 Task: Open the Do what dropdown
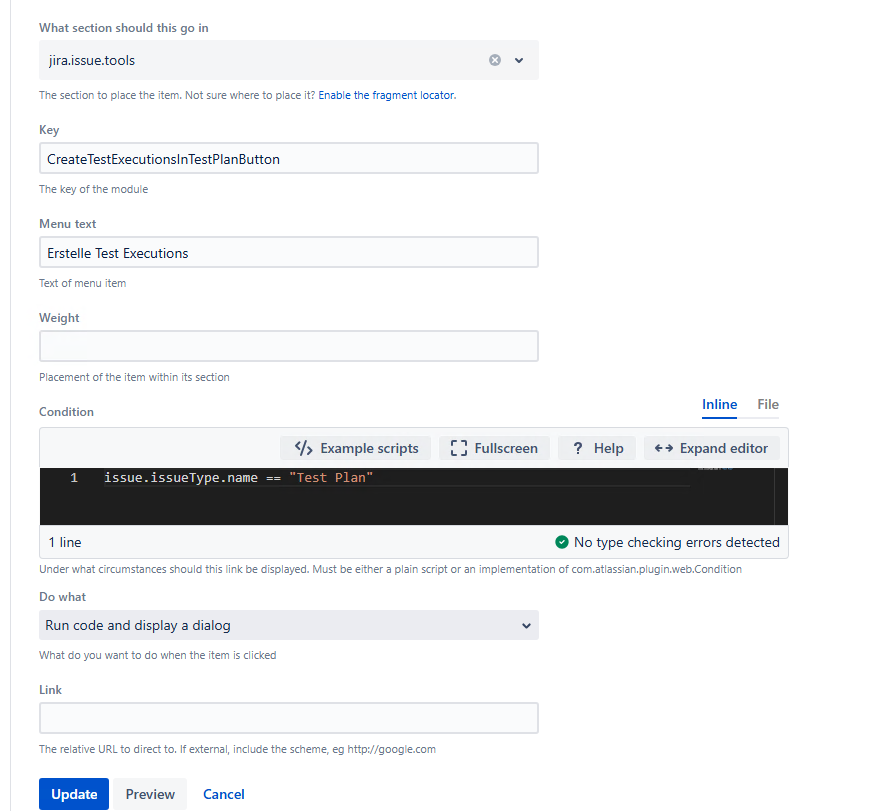coord(289,625)
